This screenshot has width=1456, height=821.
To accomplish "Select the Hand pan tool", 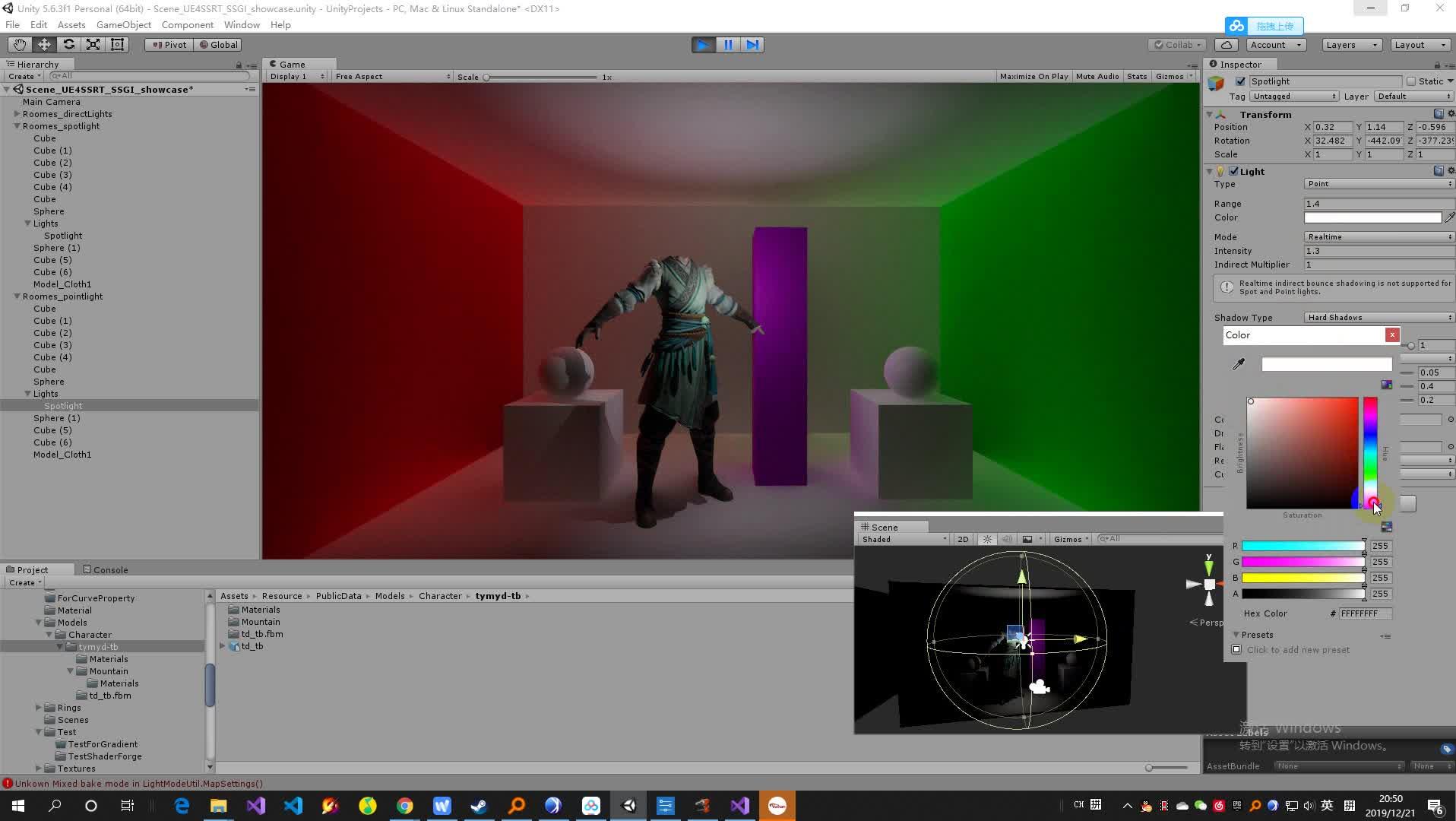I will coord(19,44).
